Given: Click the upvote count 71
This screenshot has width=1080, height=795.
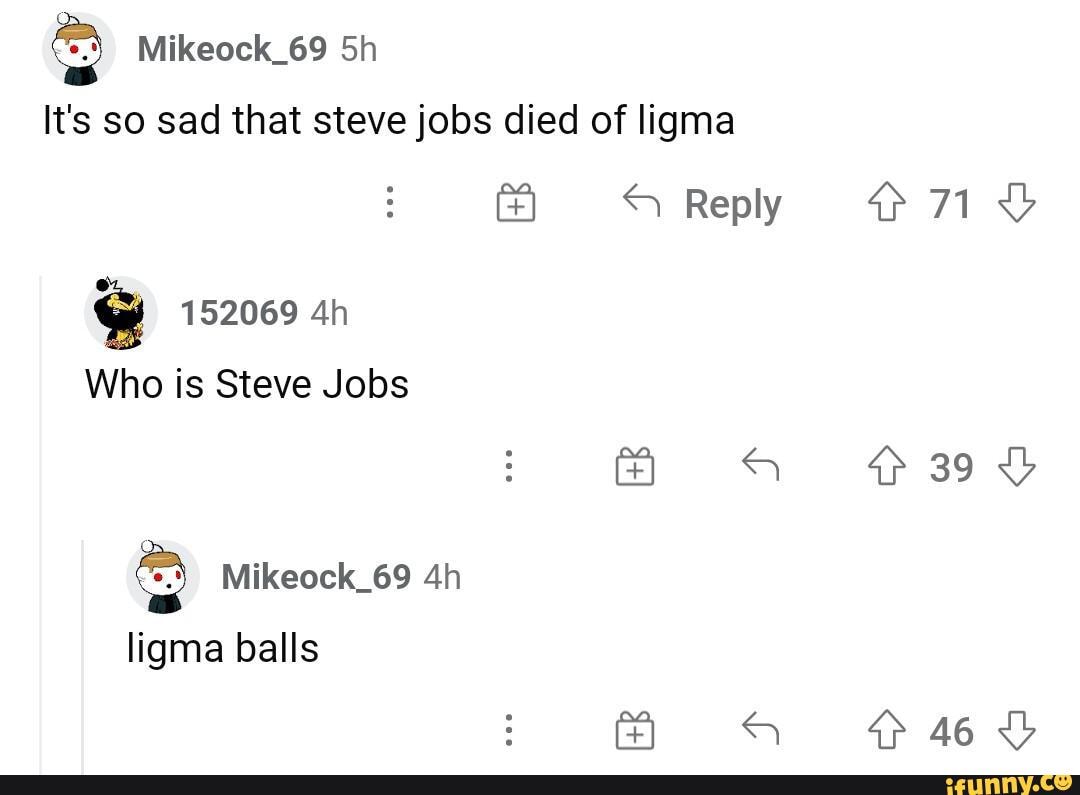Looking at the screenshot, I should pyautogui.click(x=951, y=202).
